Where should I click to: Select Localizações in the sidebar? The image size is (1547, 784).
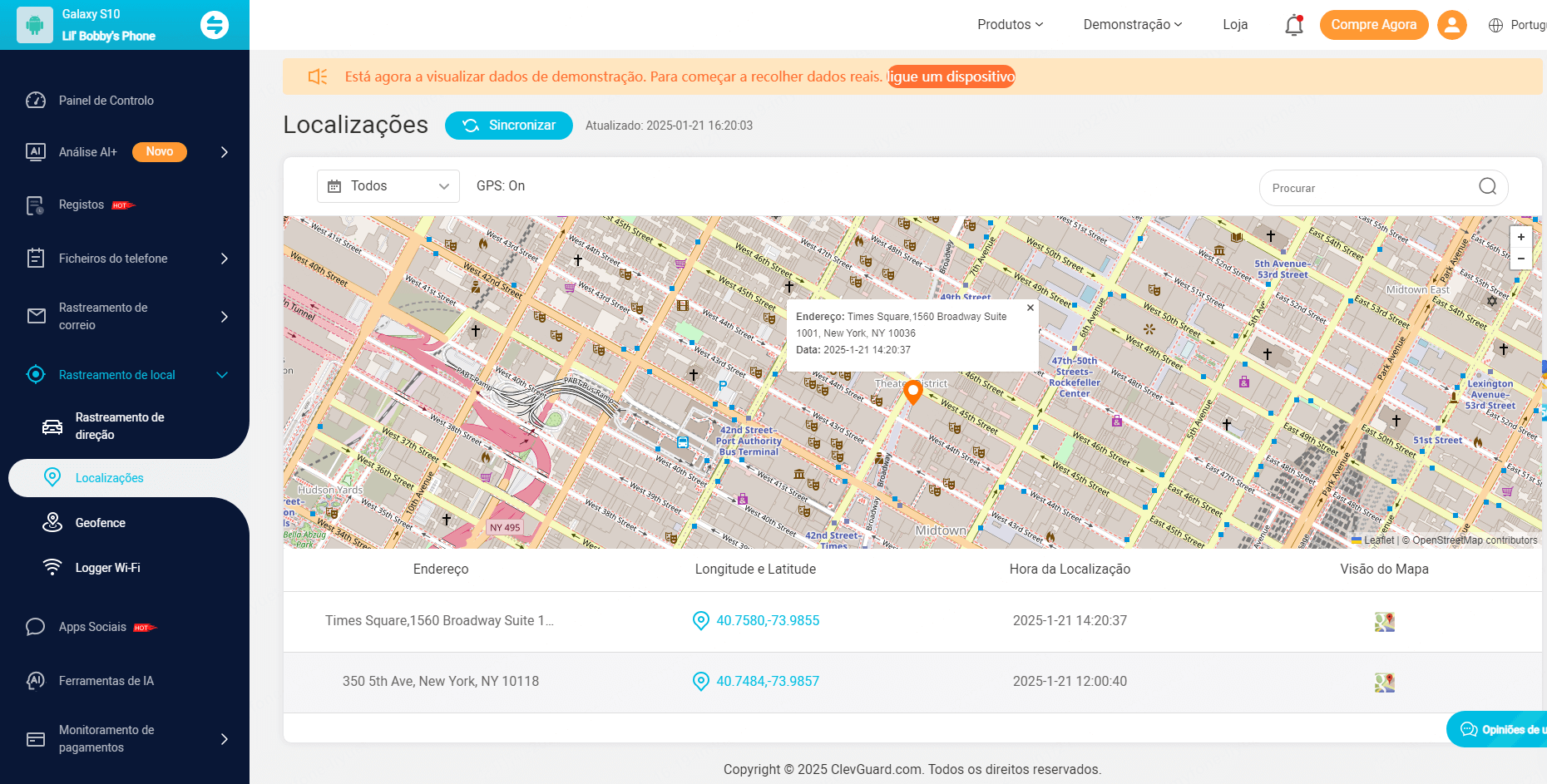click(x=110, y=478)
